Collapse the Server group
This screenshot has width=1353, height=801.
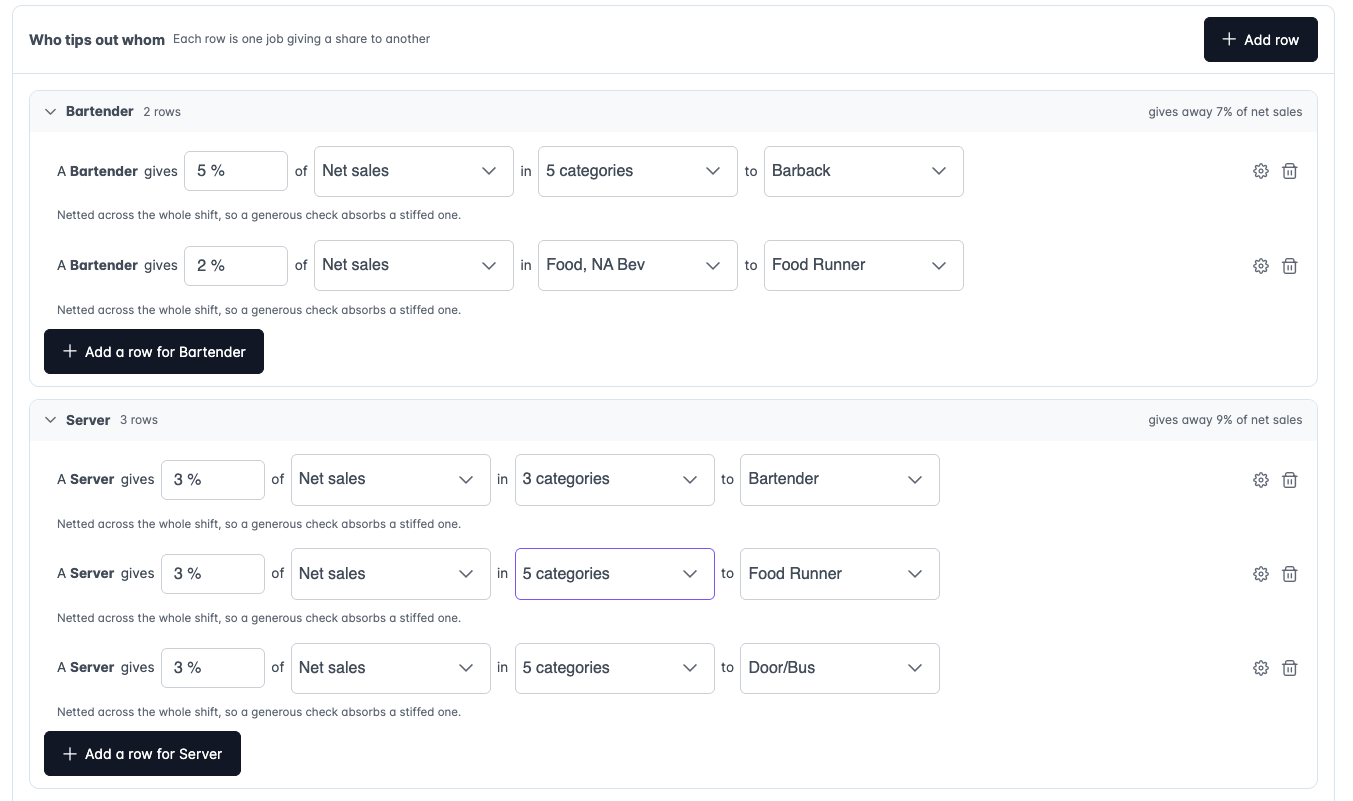50,420
